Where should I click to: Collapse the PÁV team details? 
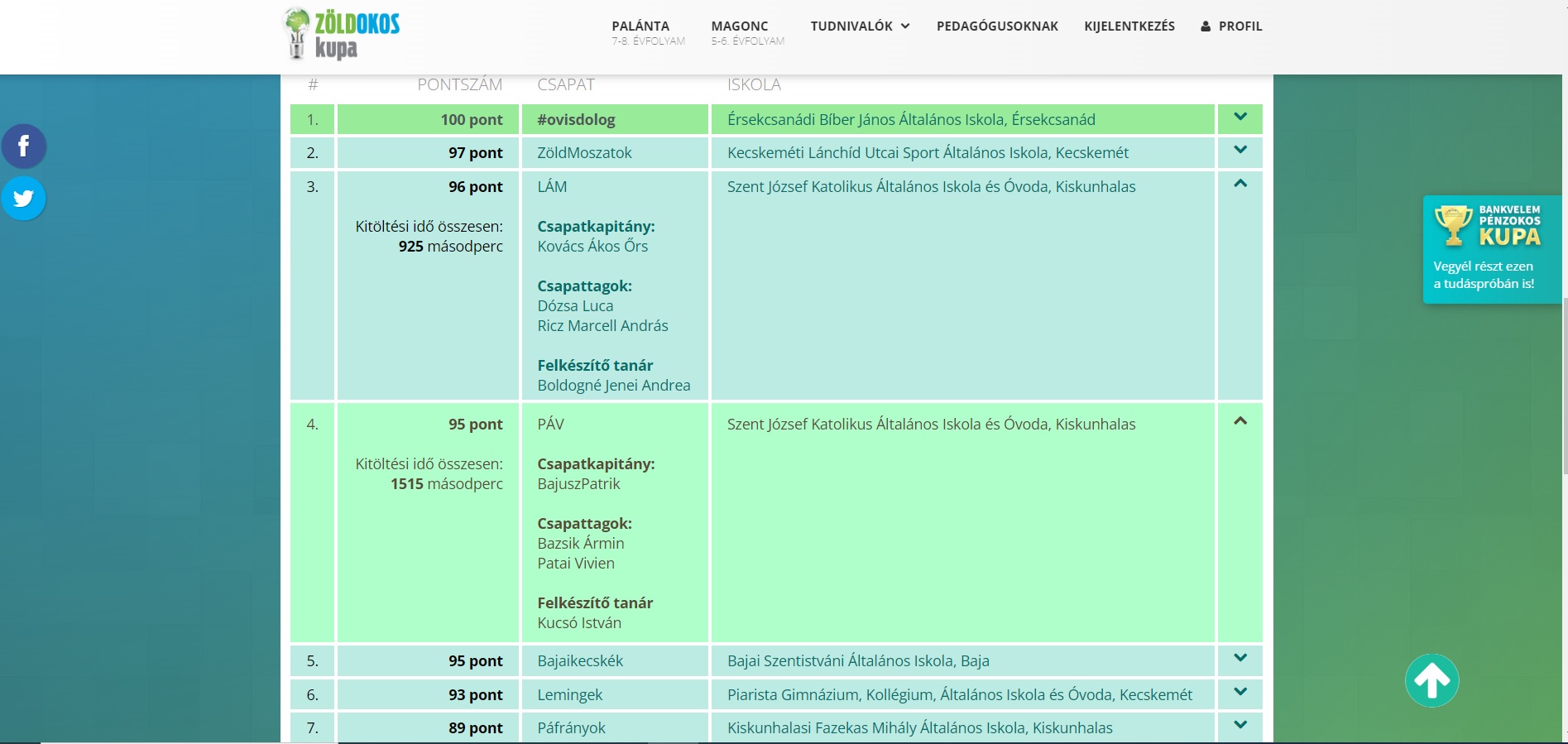coord(1240,421)
